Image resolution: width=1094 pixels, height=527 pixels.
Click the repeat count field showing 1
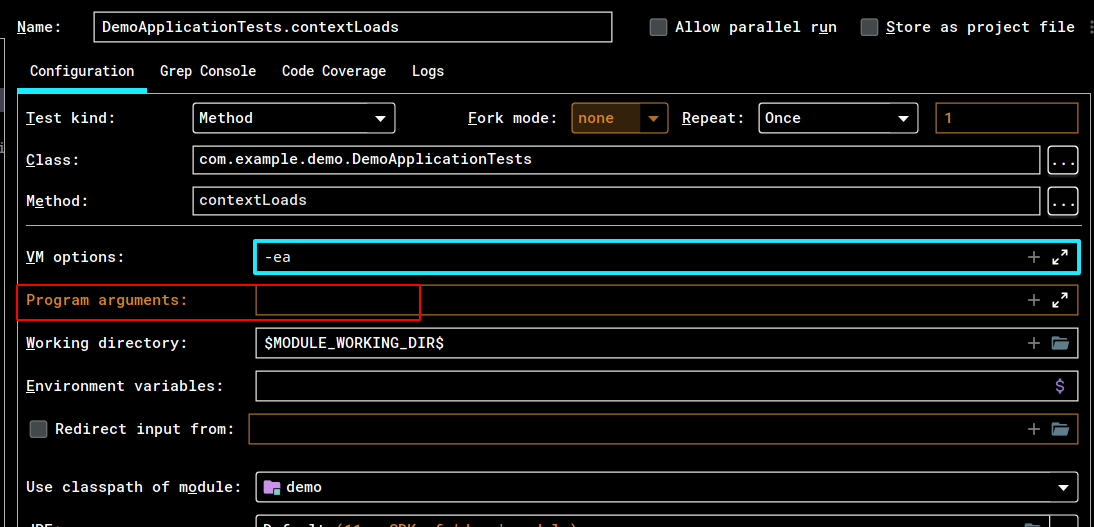pyautogui.click(x=1007, y=118)
